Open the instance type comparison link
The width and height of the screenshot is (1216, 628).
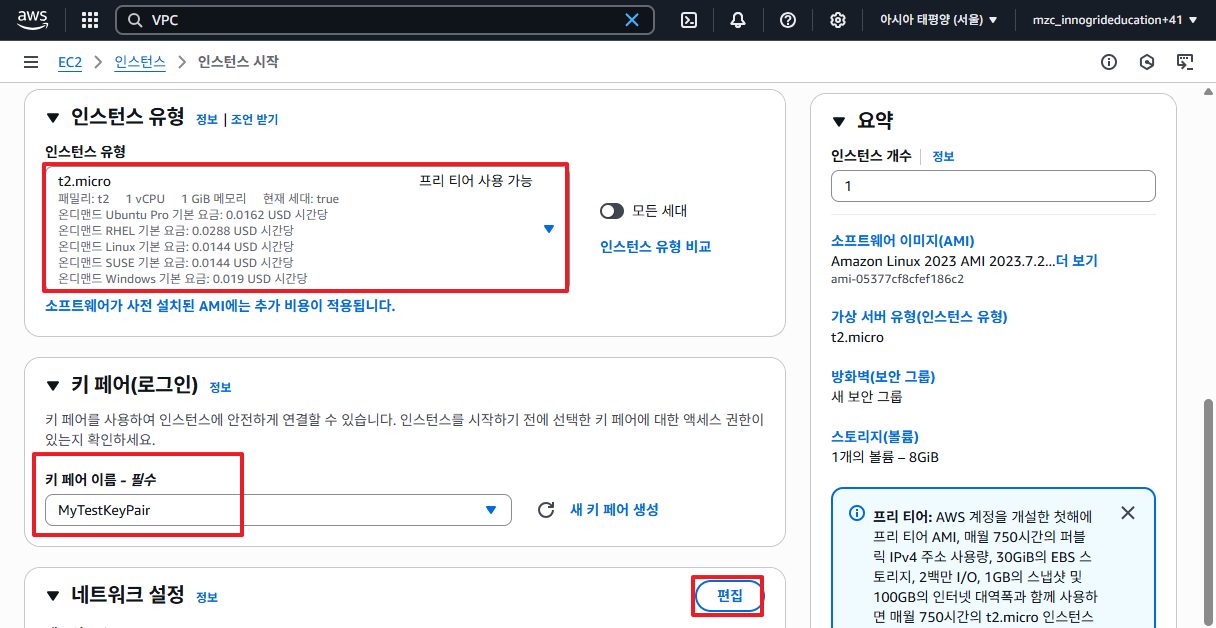coord(655,246)
